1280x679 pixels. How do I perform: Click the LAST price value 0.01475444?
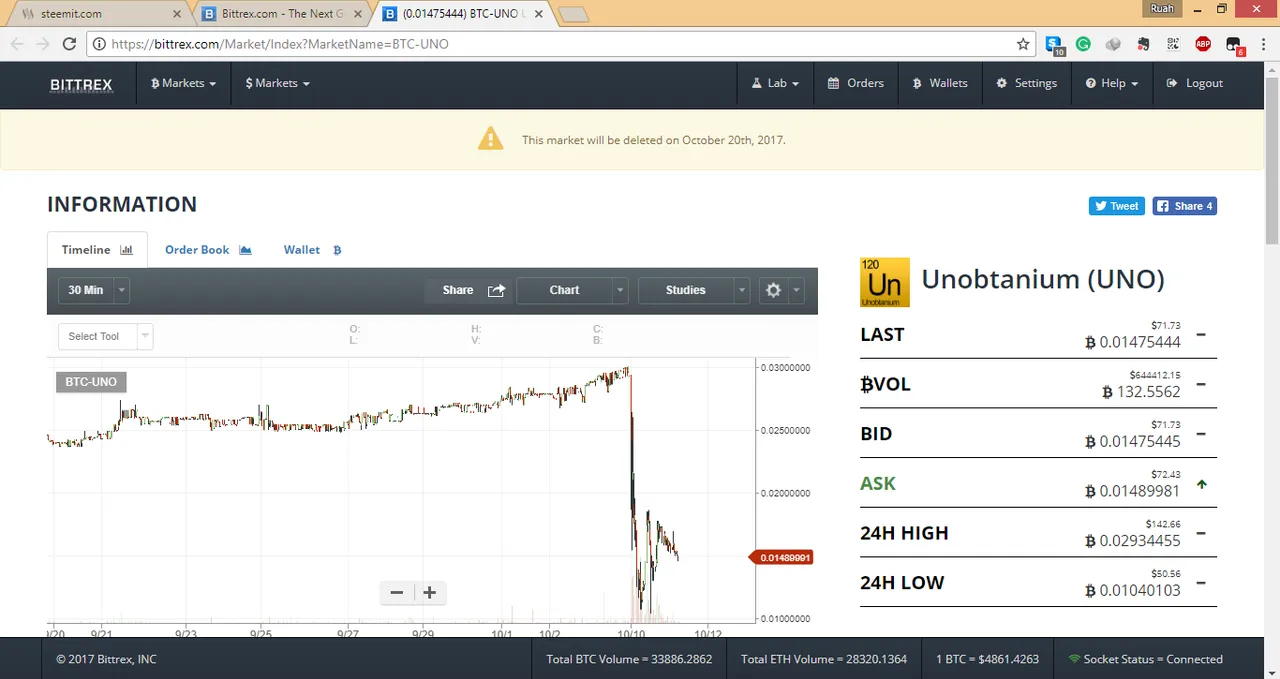pos(1133,343)
